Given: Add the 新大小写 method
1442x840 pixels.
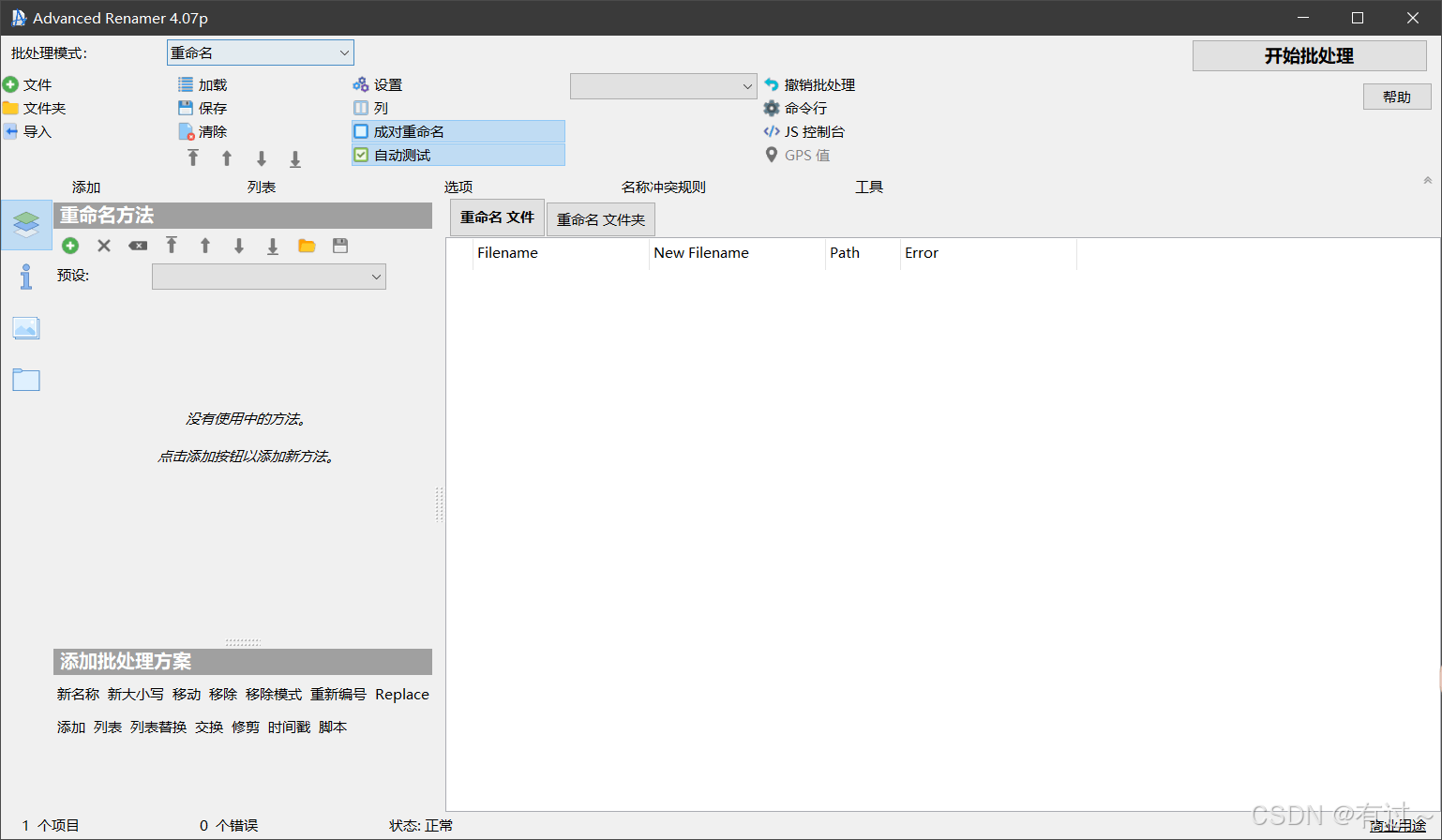Looking at the screenshot, I should [x=136, y=695].
